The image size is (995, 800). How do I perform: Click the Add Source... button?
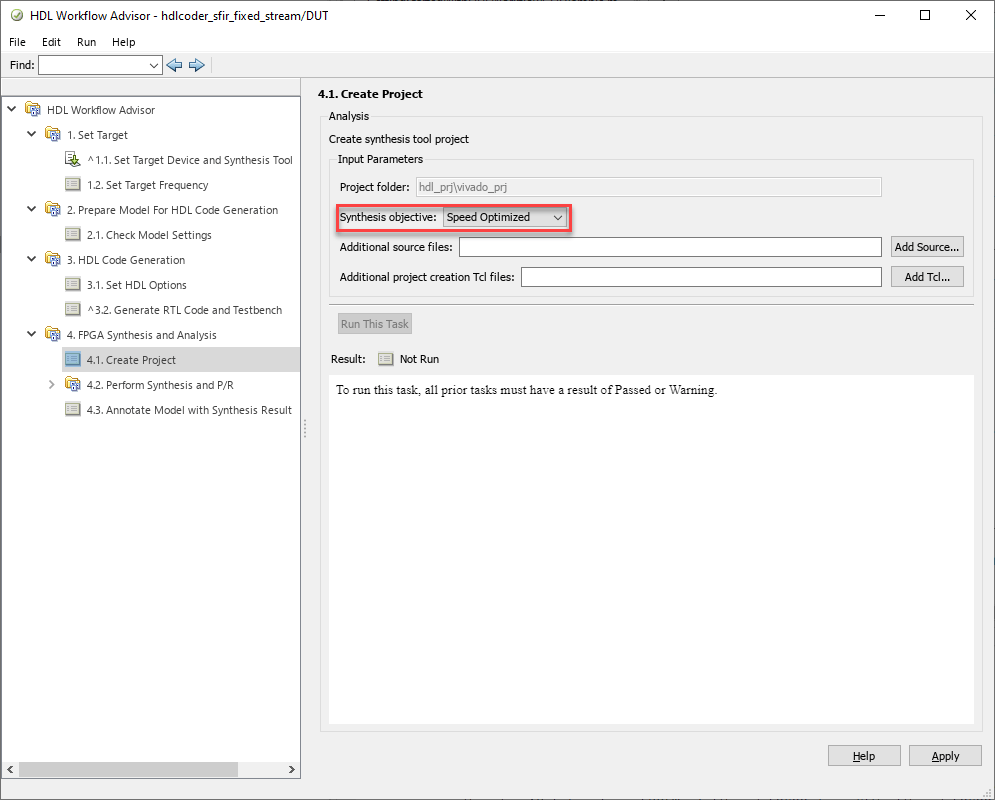(927, 247)
